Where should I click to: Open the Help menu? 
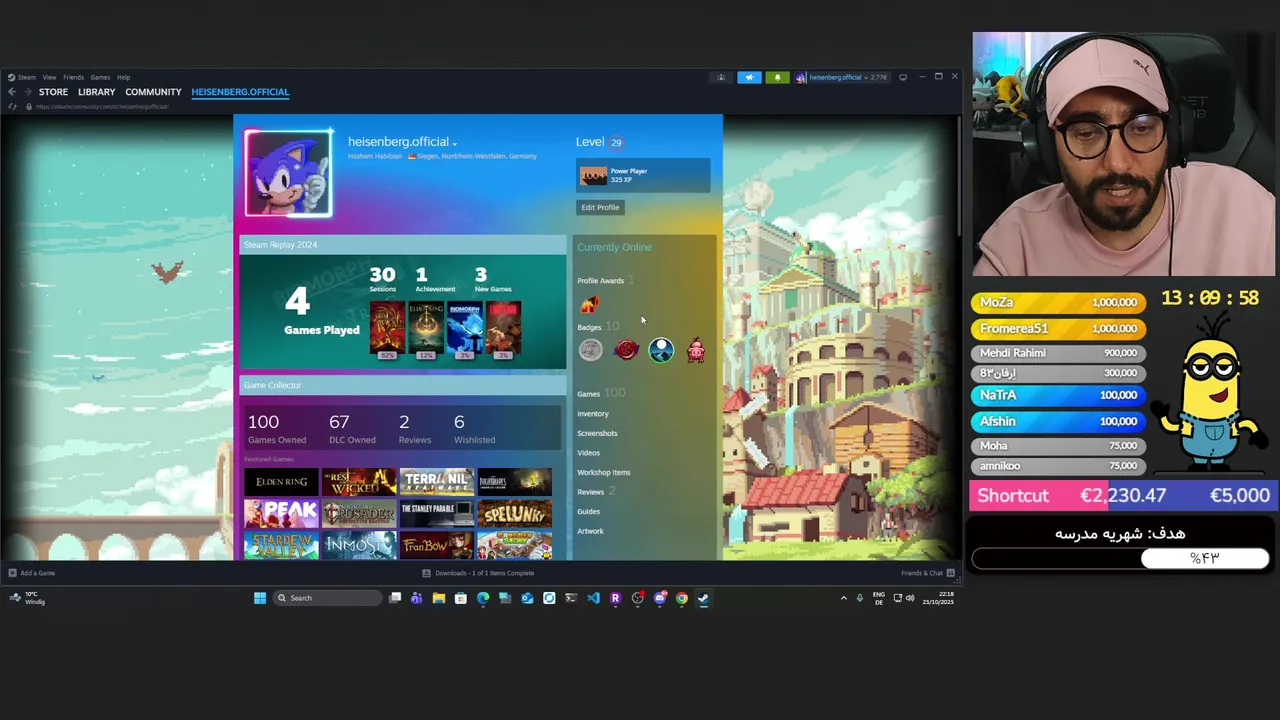[123, 77]
